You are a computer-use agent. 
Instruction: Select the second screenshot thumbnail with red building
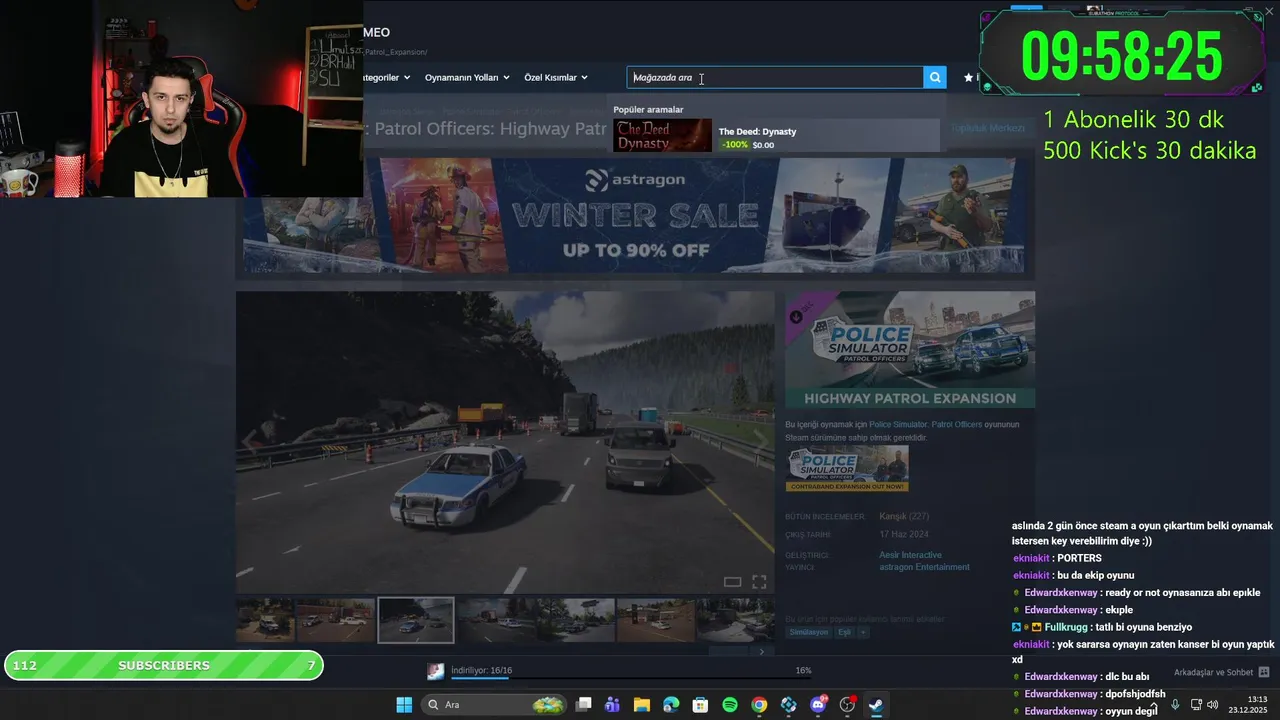tap(335, 620)
